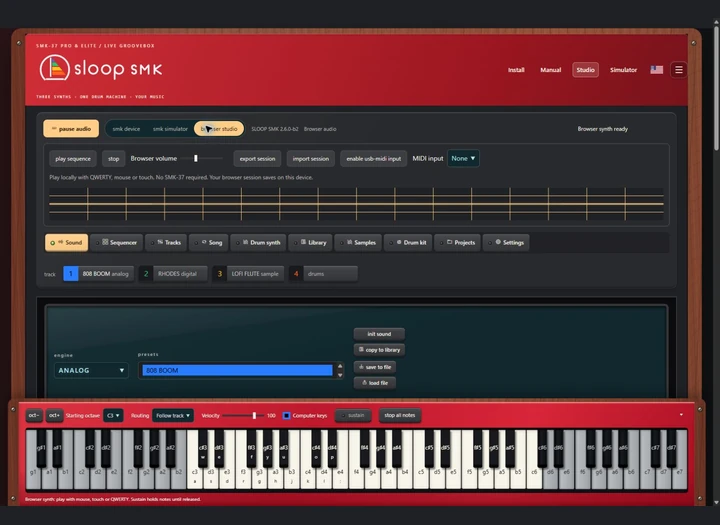Image resolution: width=720 pixels, height=525 pixels.
Task: Open the Sequencer tab
Action: pos(117,243)
